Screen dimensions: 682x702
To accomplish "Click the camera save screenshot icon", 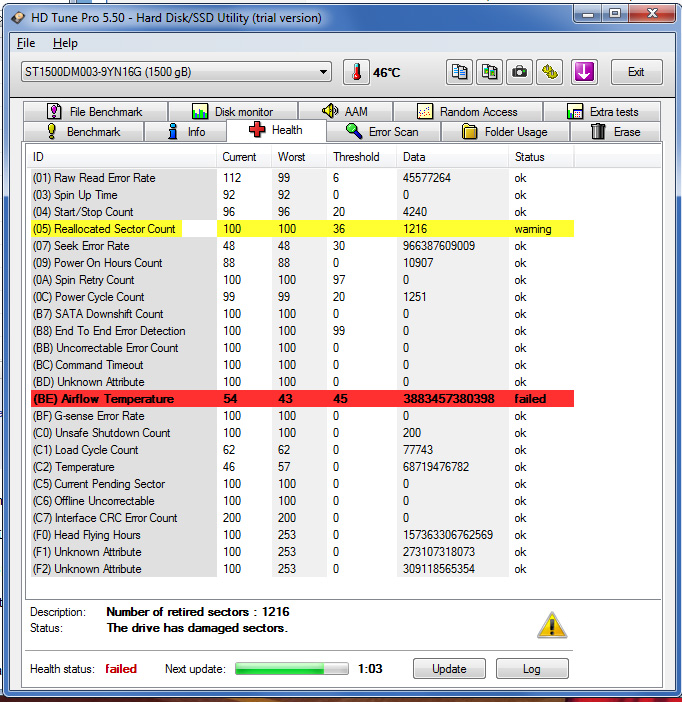I will click(519, 72).
